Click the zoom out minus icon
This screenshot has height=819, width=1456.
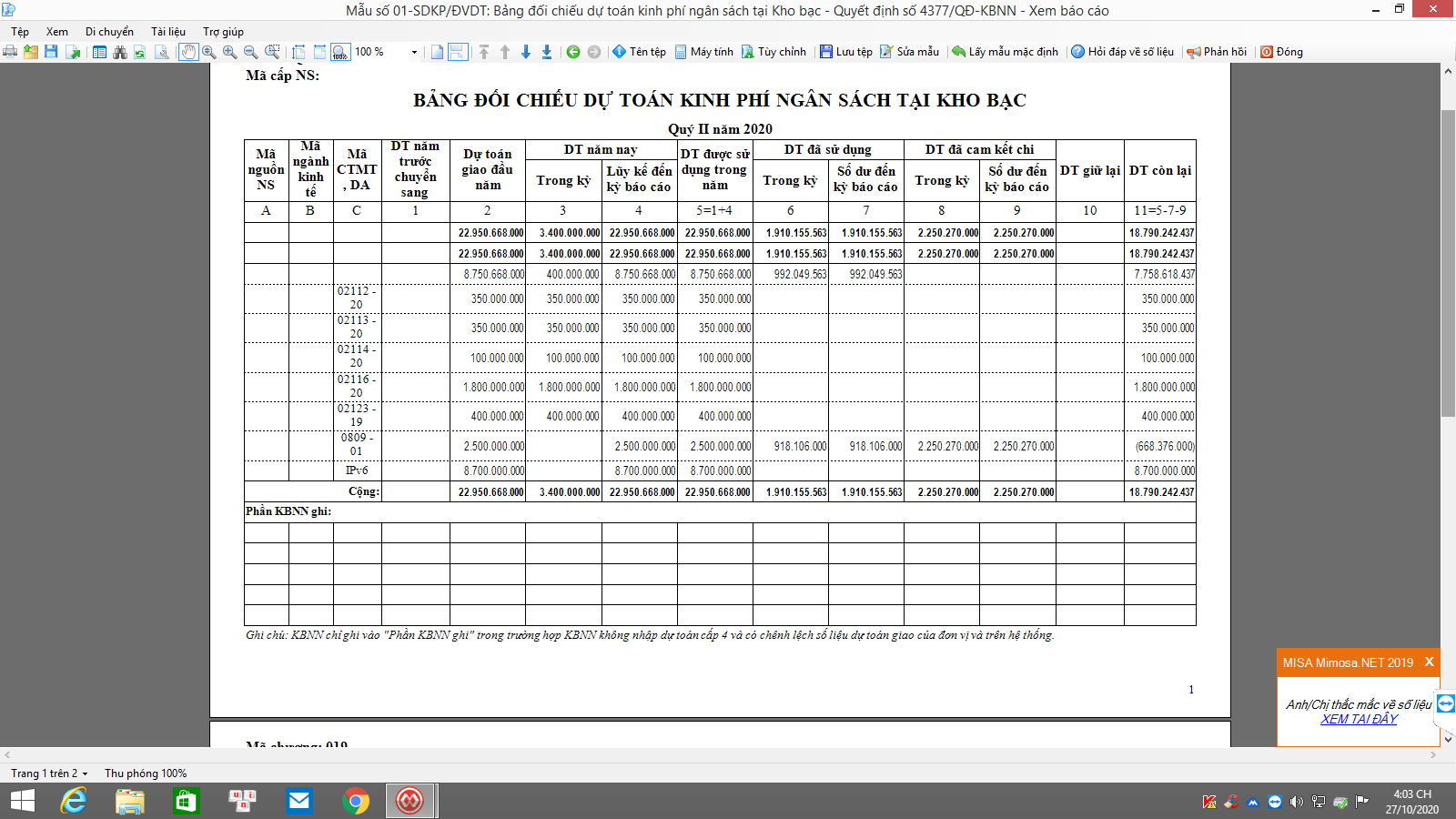coord(250,52)
